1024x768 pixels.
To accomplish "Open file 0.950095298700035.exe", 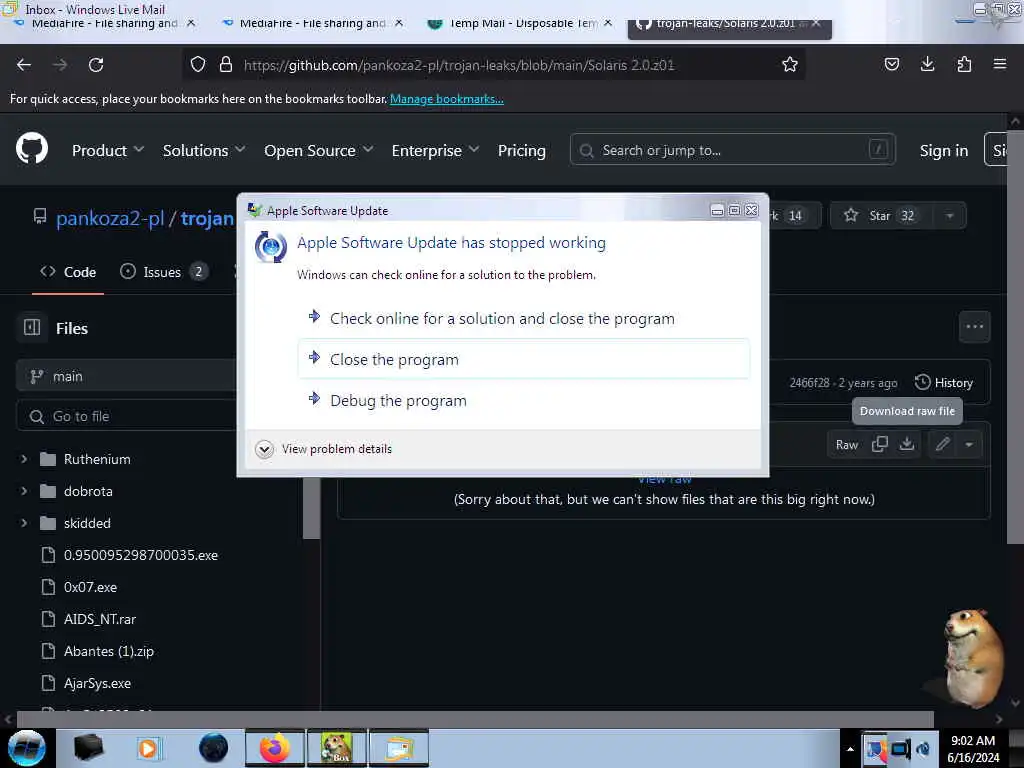I will pyautogui.click(x=141, y=555).
